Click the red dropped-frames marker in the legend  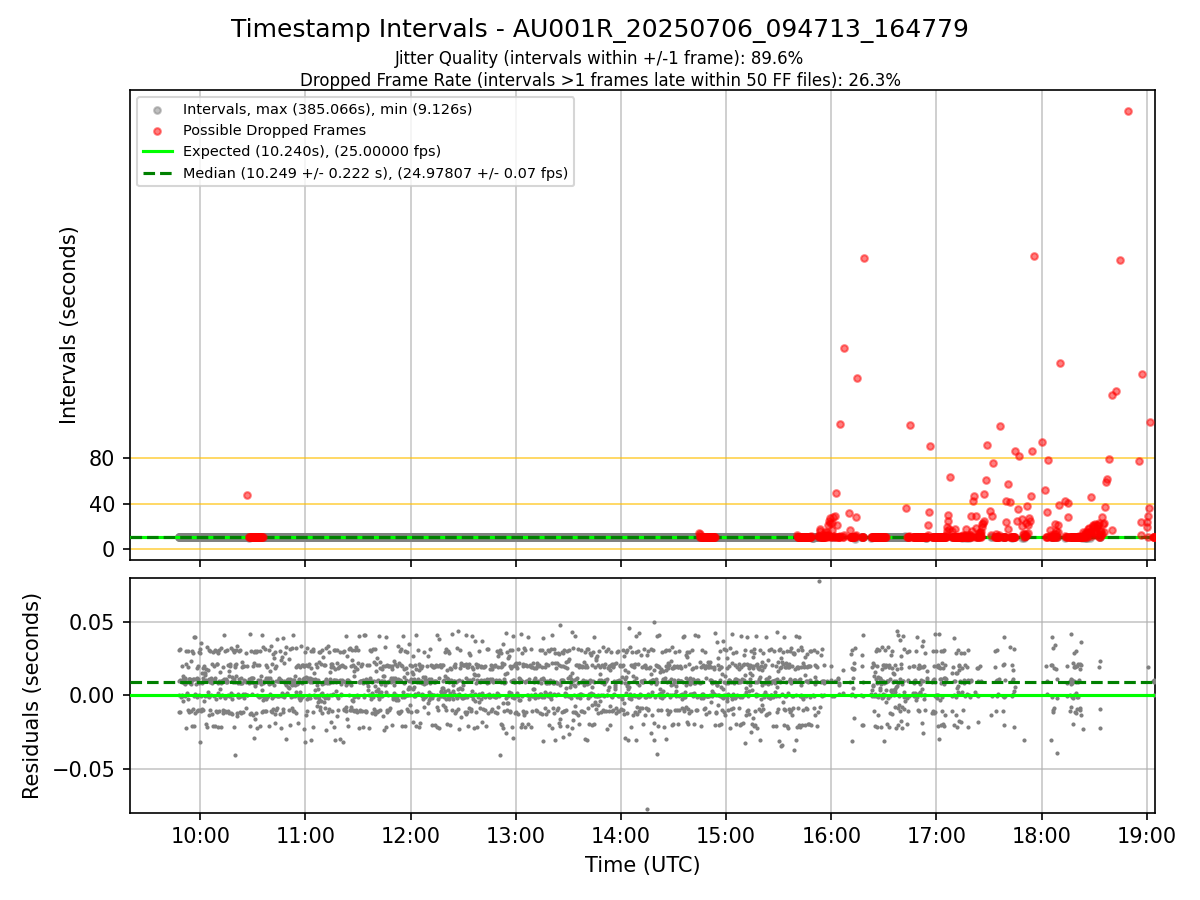coord(156,130)
